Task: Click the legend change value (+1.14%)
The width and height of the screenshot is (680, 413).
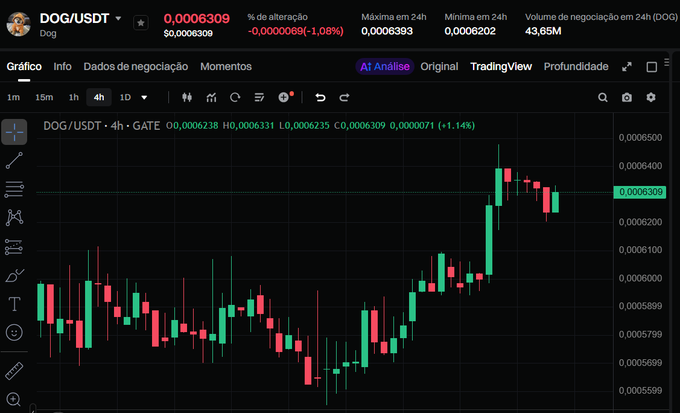Action: (x=456, y=126)
